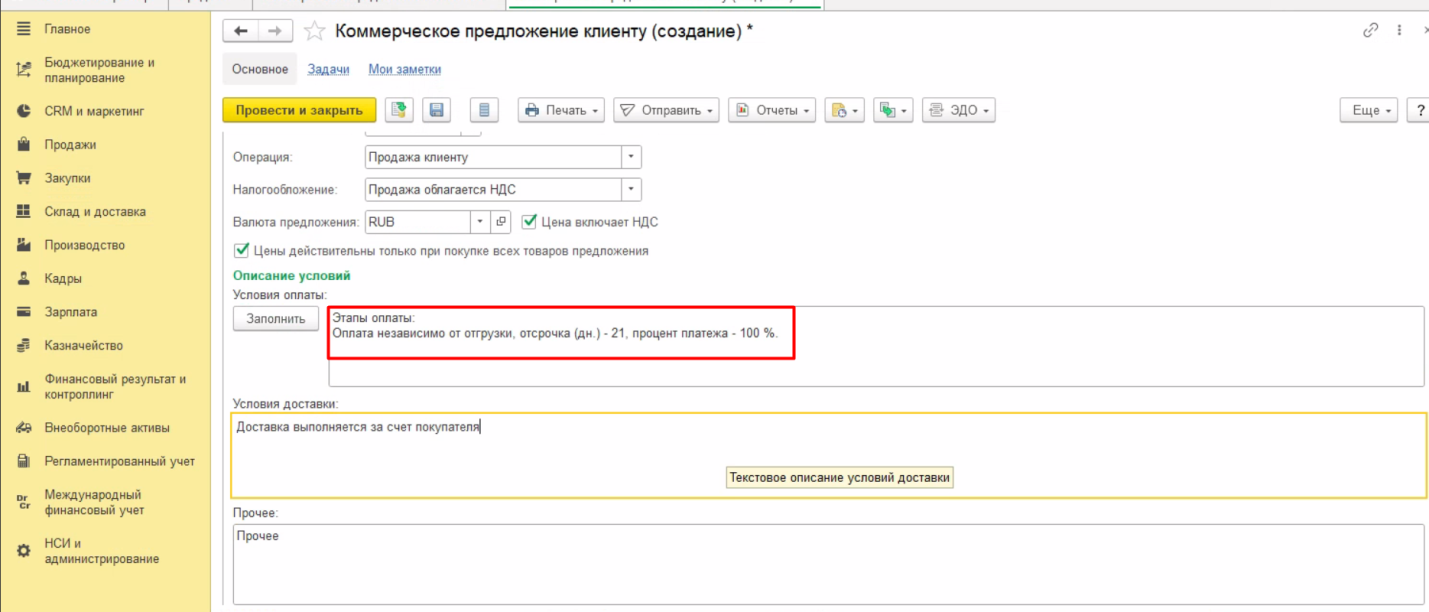This screenshot has height=612, width=1429.
Task: Open the Печать dropdown menu
Action: point(560,110)
